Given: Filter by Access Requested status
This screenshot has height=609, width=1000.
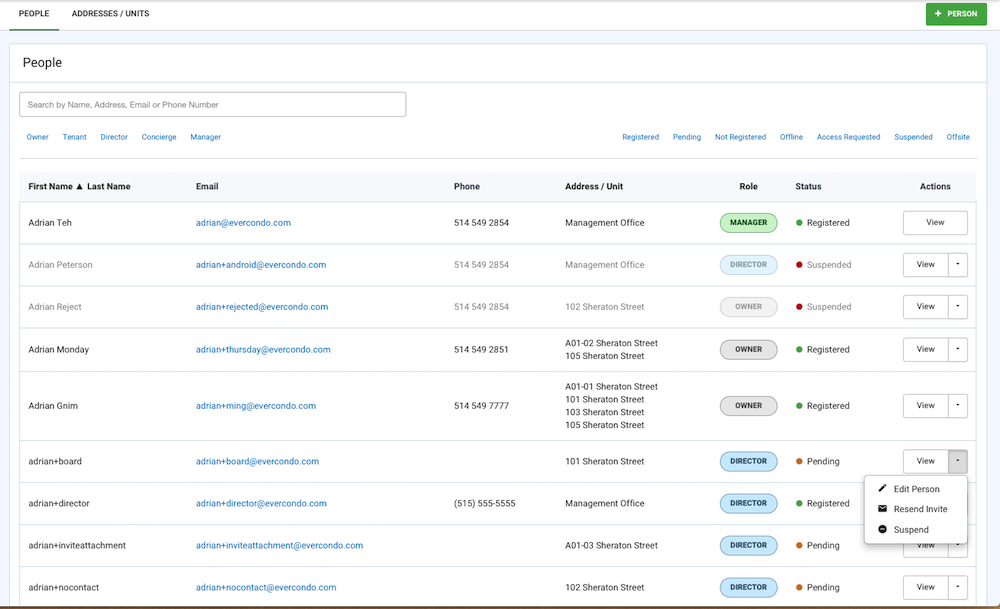Looking at the screenshot, I should coord(848,137).
